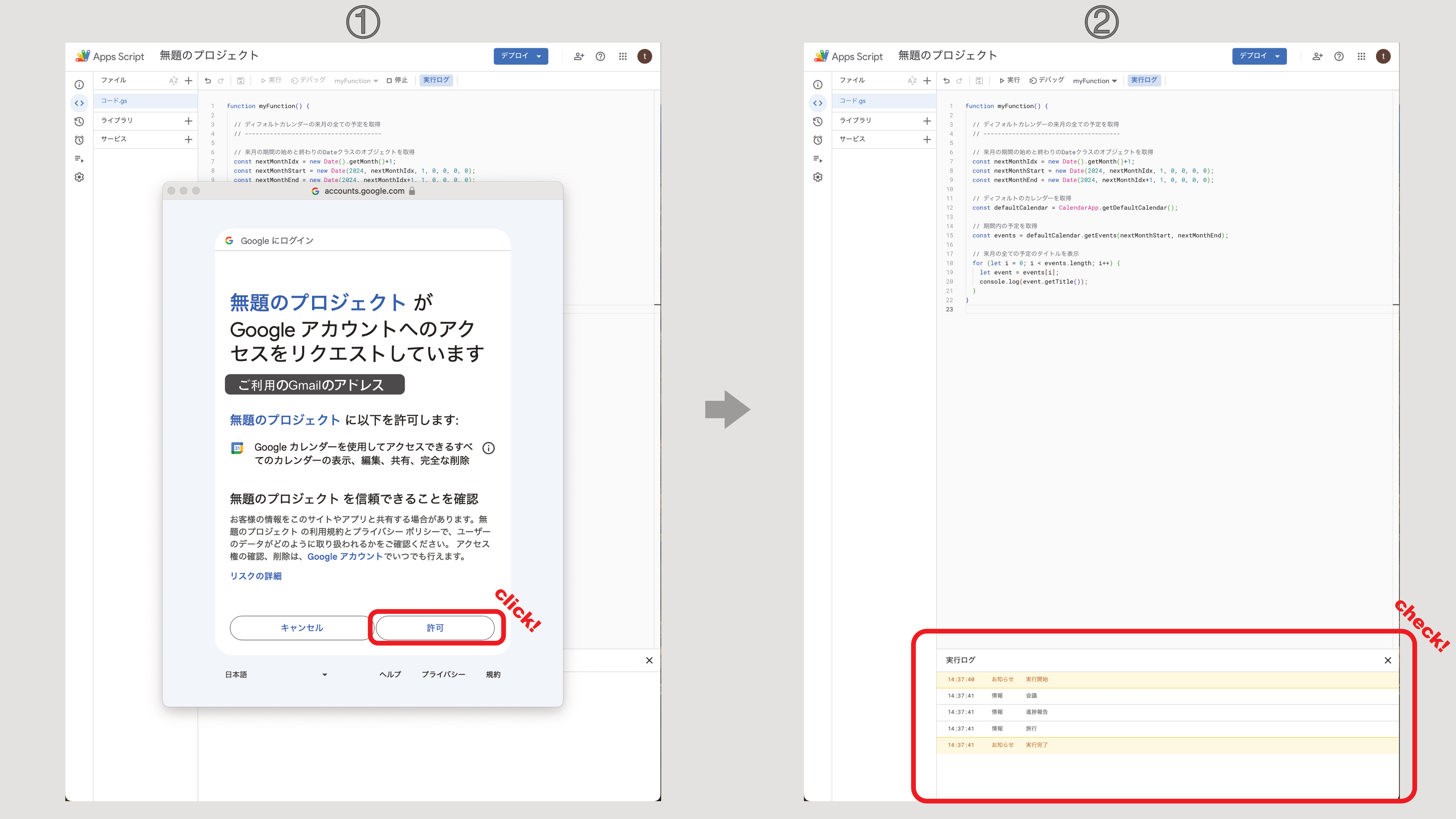Click the share project person icon in window ②

[x=1317, y=56]
